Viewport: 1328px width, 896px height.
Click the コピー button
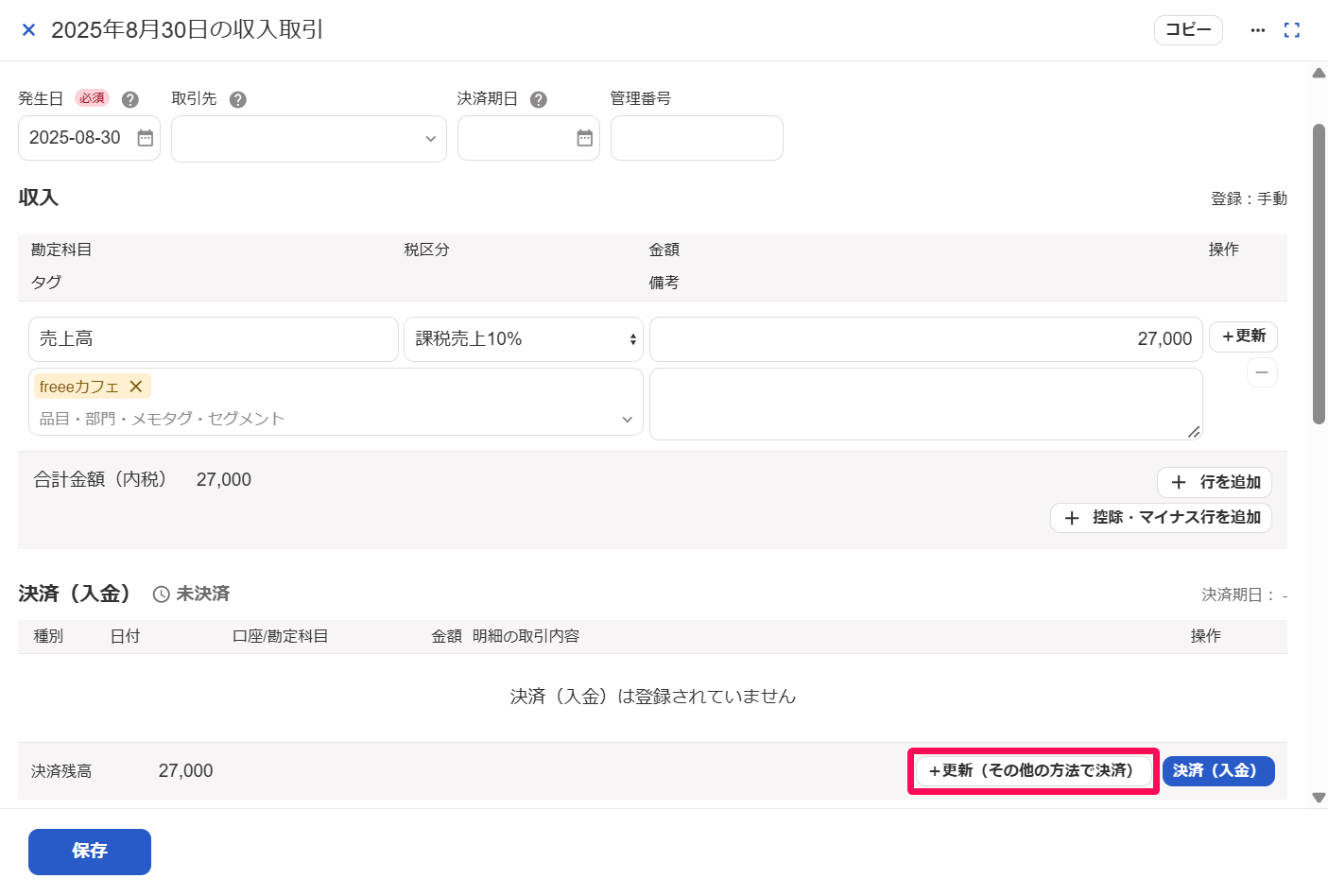pyautogui.click(x=1188, y=30)
